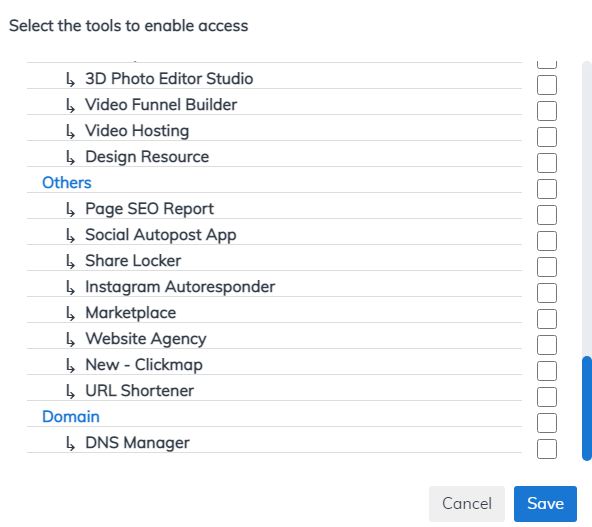Cancel the tool access dialog
Image resolution: width=592 pixels, height=527 pixels.
click(x=467, y=504)
